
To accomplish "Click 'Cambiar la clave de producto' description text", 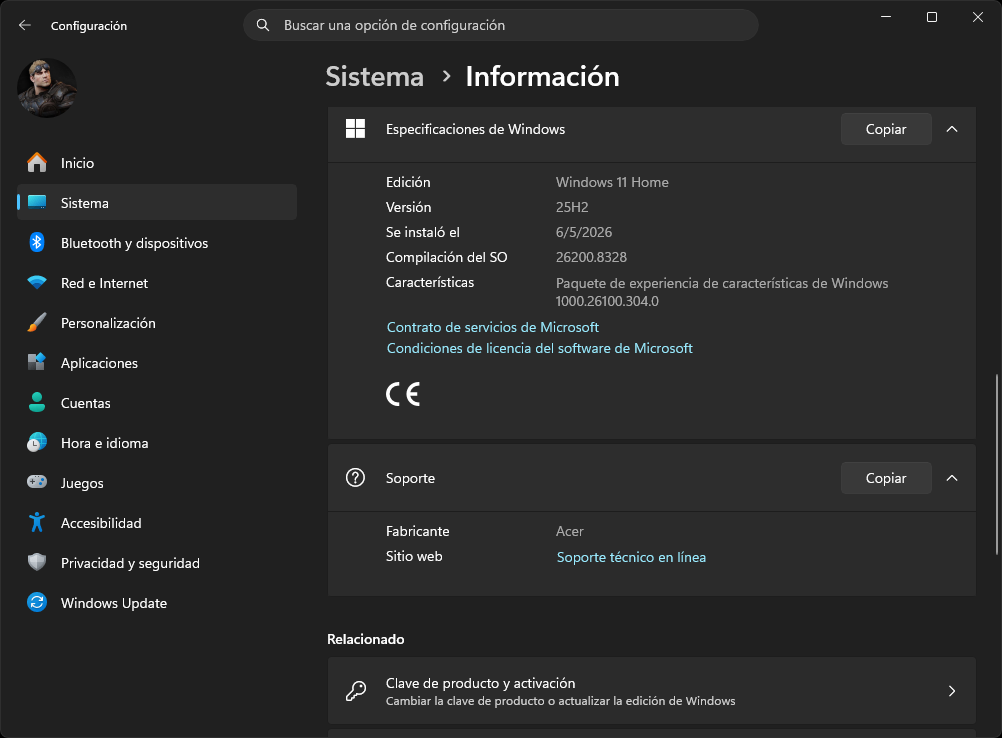I will click(560, 701).
